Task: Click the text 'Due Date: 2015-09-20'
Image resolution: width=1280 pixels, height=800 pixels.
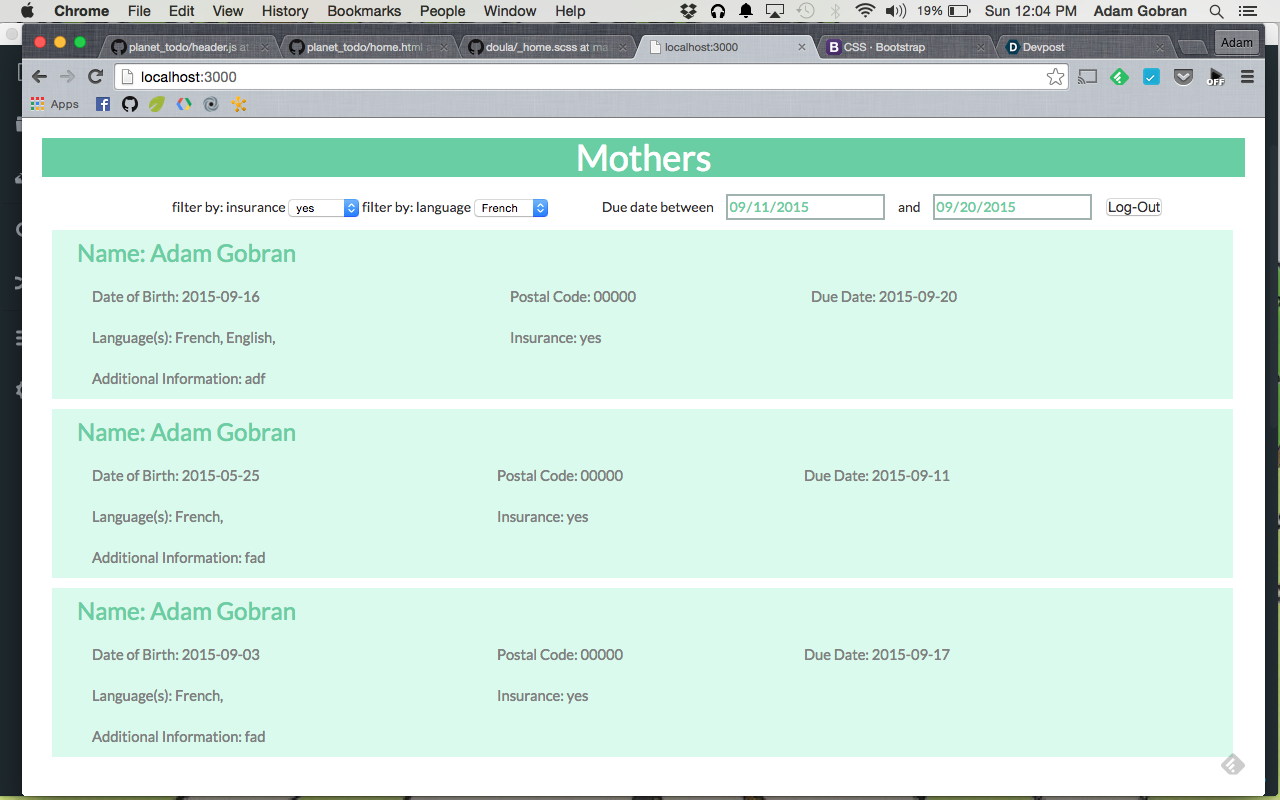Action: pos(884,297)
